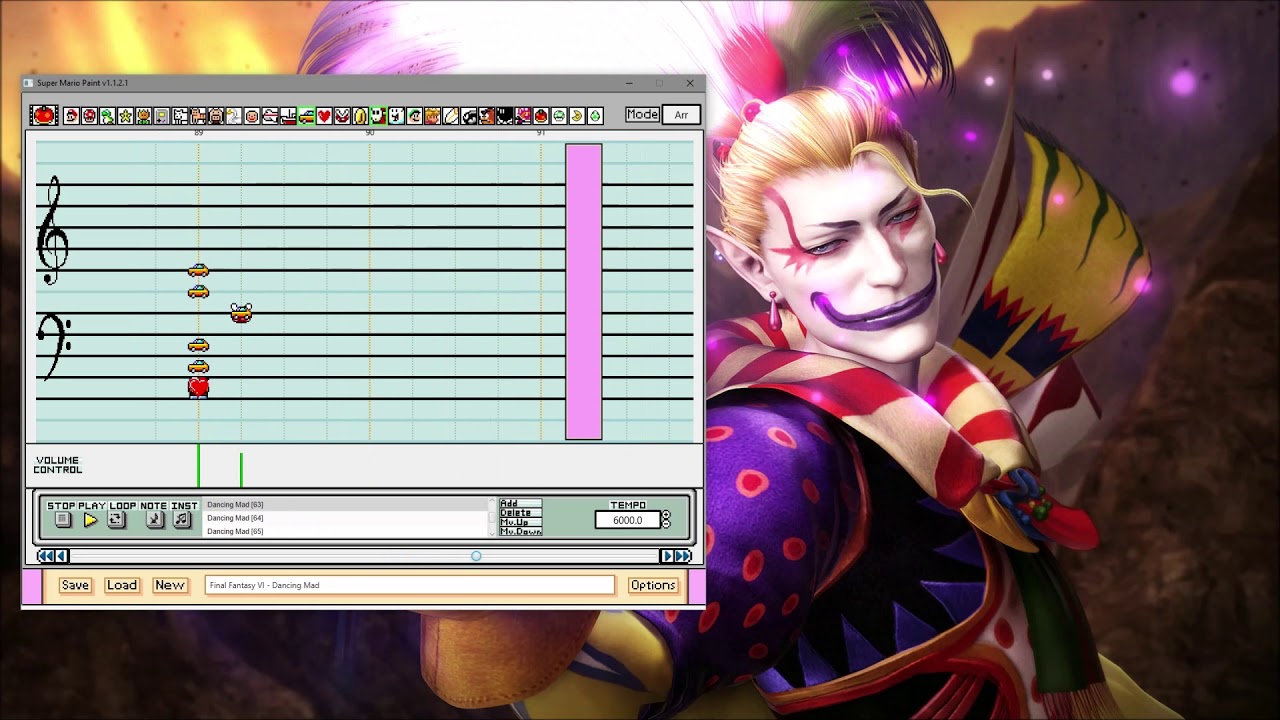Click Mv.Down to move the song down
This screenshot has height=720, width=1280.
tap(520, 531)
